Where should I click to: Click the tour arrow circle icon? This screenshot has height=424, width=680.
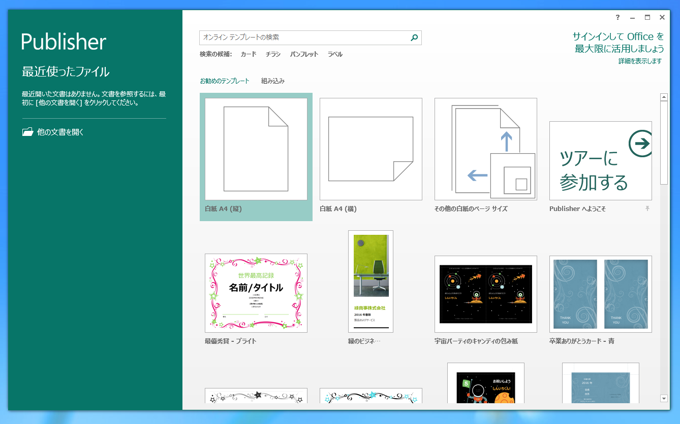(x=641, y=144)
